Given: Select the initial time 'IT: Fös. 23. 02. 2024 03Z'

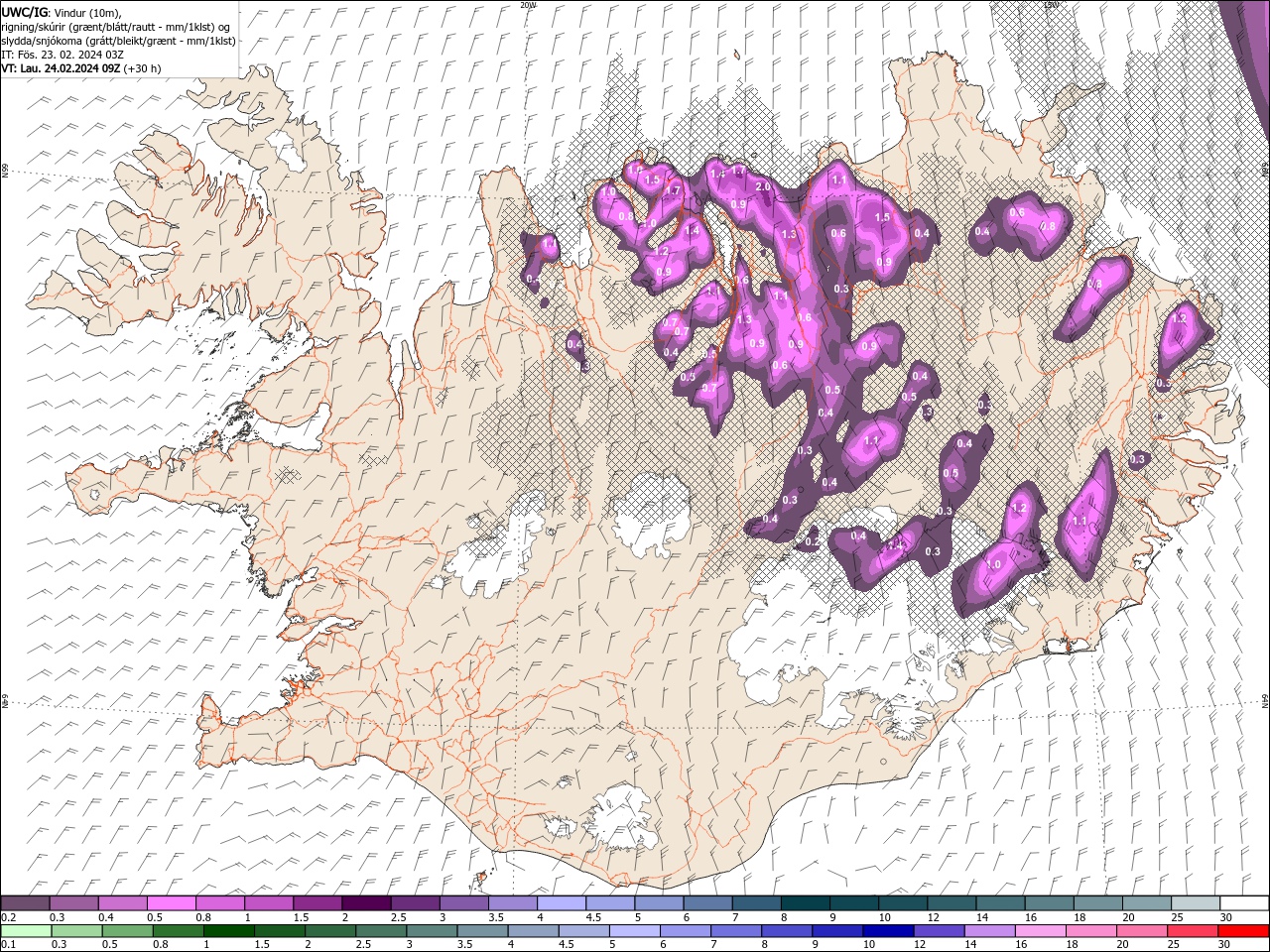Looking at the screenshot, I should pyautogui.click(x=62, y=55).
